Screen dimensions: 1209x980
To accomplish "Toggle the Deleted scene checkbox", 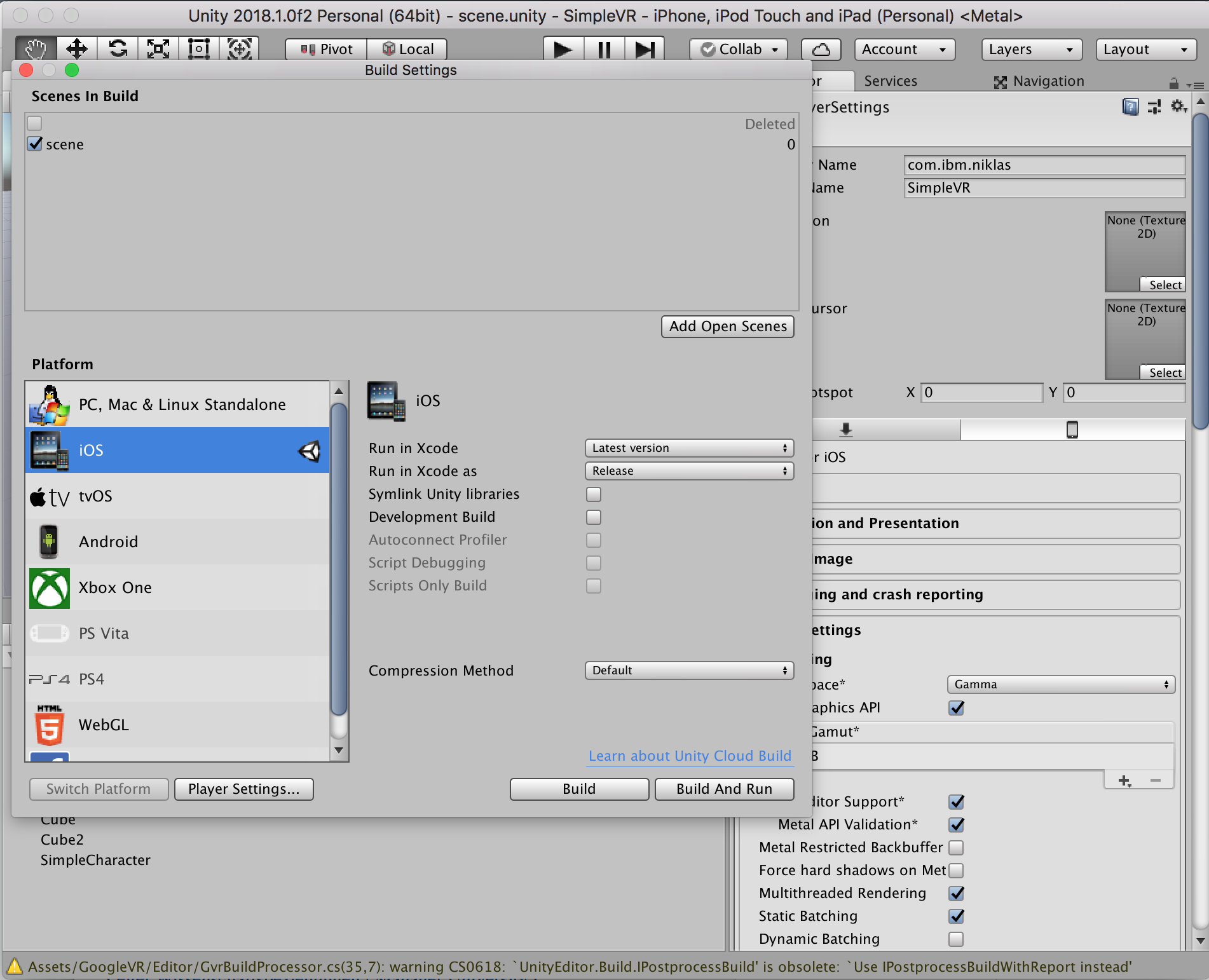I will coord(35,123).
